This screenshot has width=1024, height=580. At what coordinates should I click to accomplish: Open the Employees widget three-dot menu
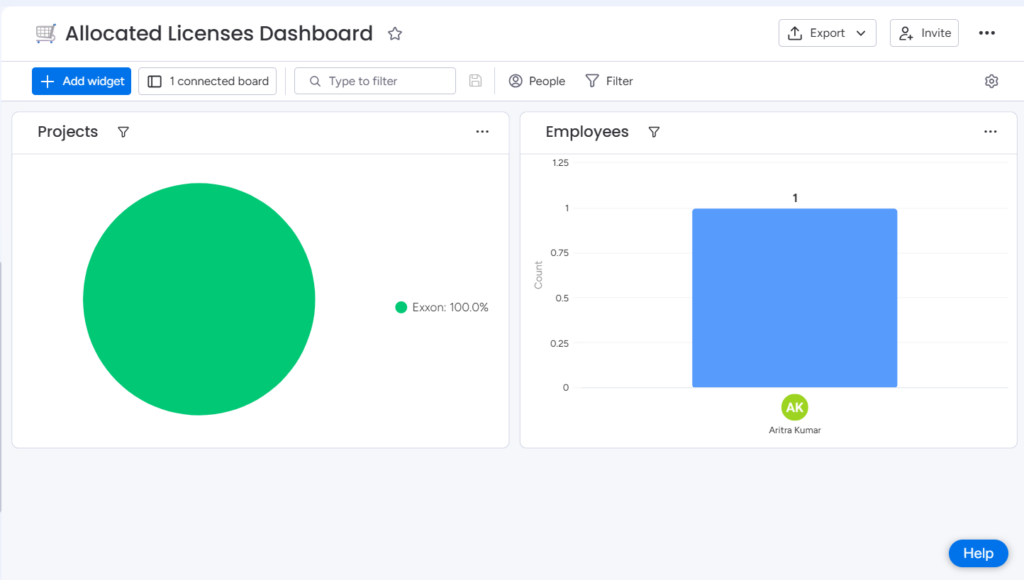coord(990,132)
